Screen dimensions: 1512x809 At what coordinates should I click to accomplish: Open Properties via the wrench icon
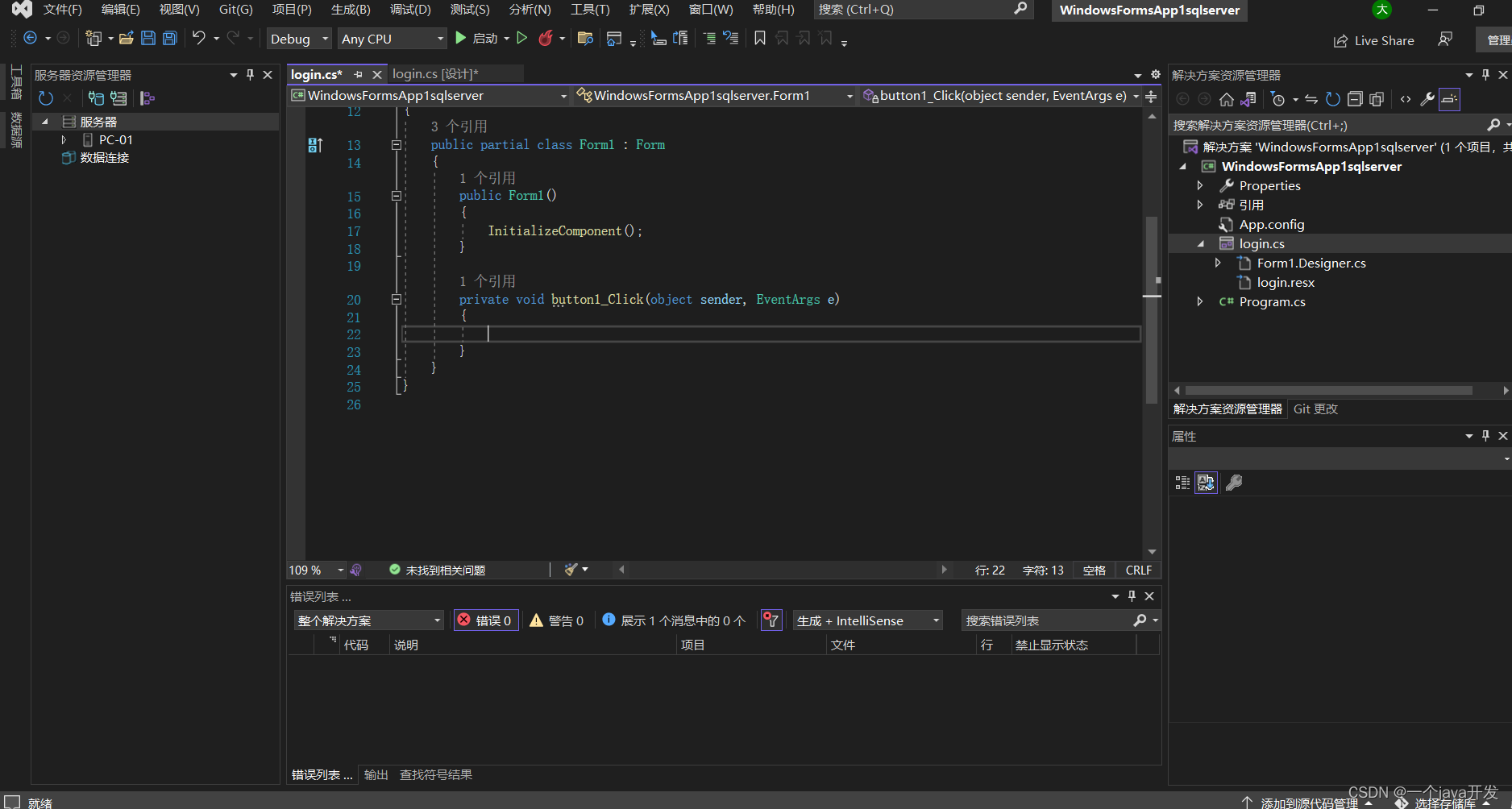[x=1427, y=98]
